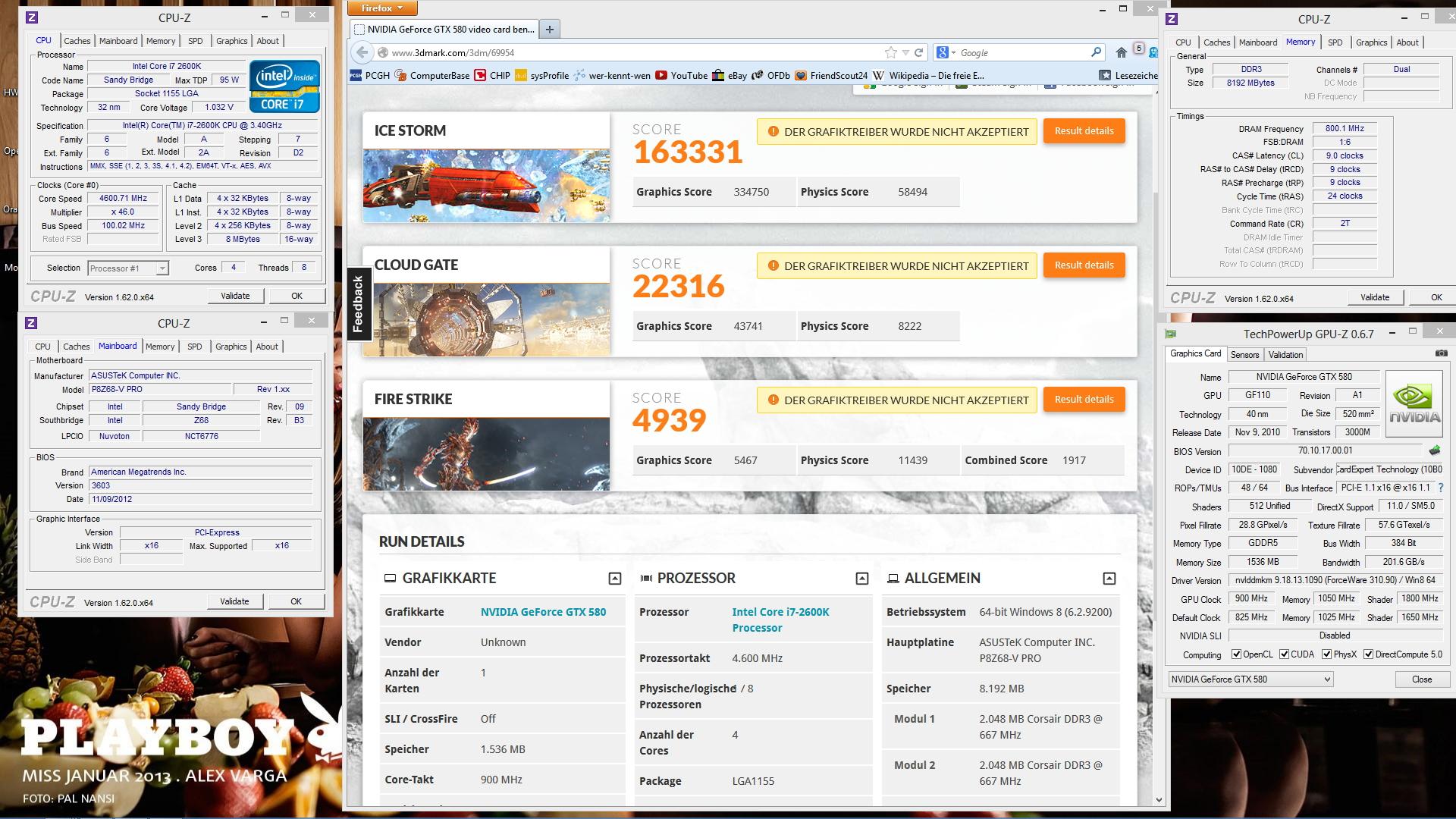The height and width of the screenshot is (819, 1456).
Task: Open the Firefox home page icon
Action: (1122, 52)
